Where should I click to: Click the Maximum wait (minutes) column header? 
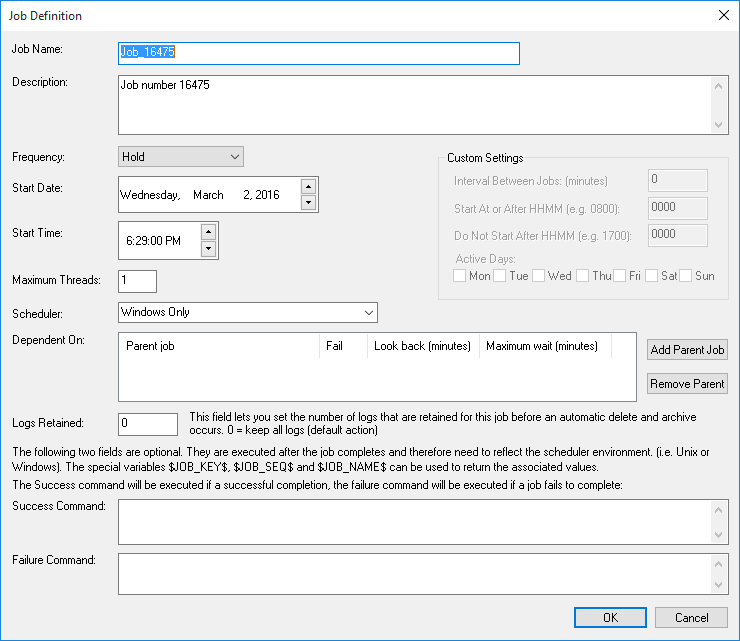543,346
